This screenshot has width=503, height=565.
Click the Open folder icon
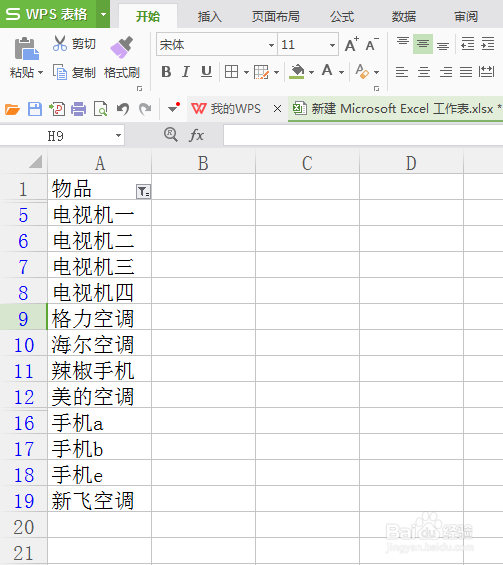[x=12, y=109]
